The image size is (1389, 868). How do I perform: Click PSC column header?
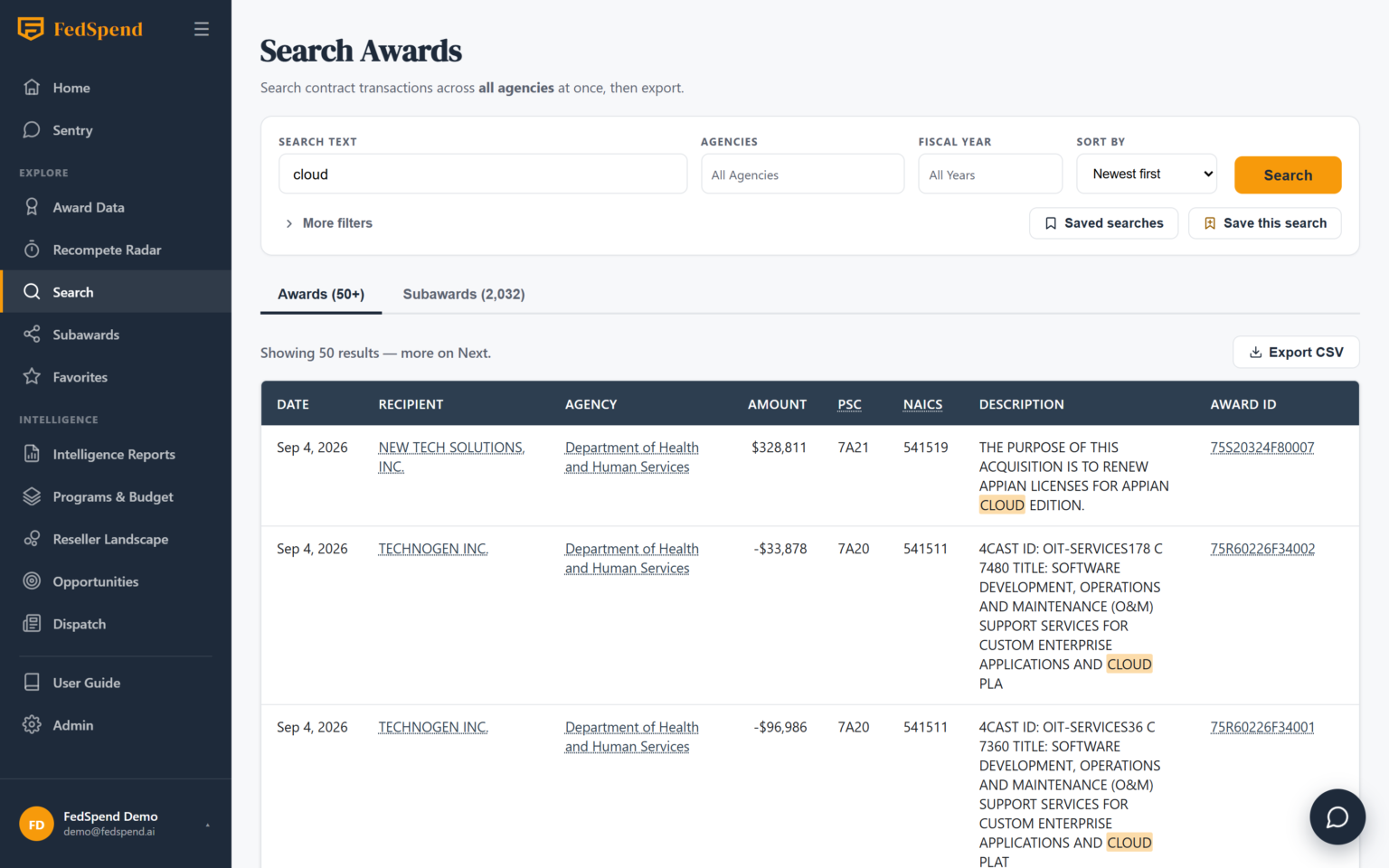point(849,404)
